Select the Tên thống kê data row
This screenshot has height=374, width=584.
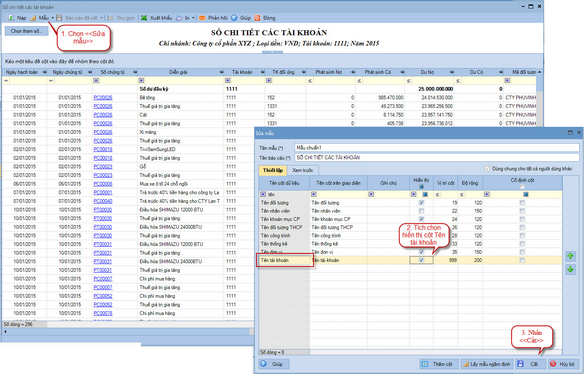tap(410, 244)
